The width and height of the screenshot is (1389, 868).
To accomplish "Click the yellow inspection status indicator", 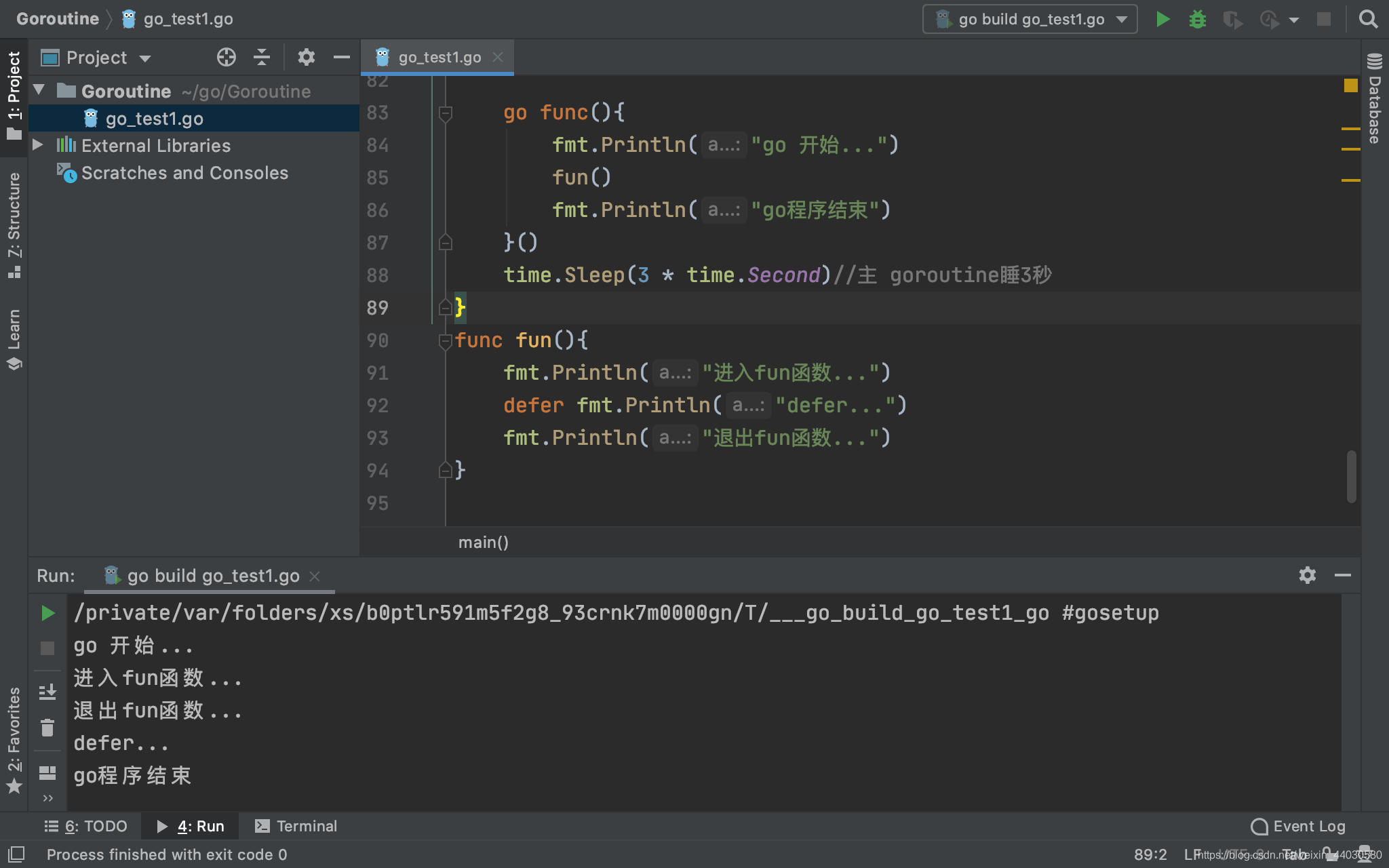I will (1351, 85).
